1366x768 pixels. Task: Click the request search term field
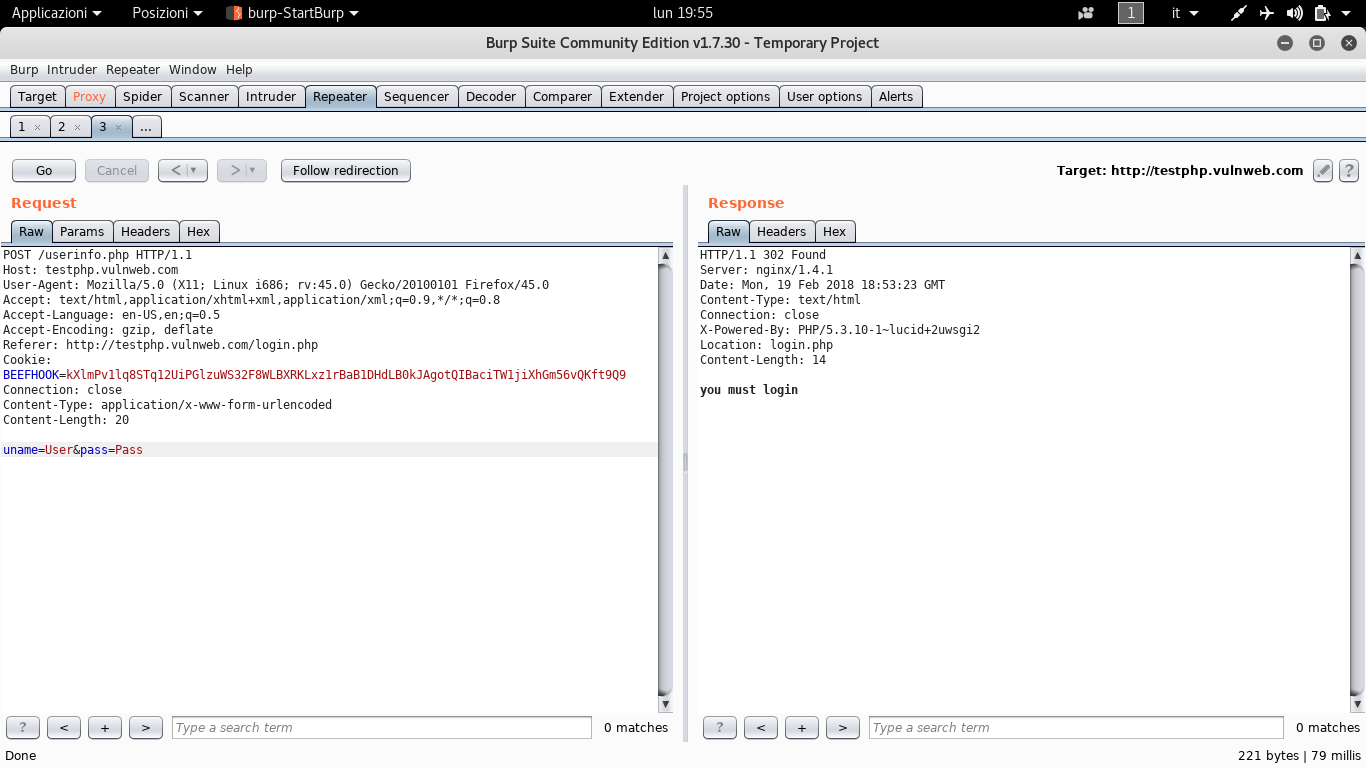click(382, 727)
